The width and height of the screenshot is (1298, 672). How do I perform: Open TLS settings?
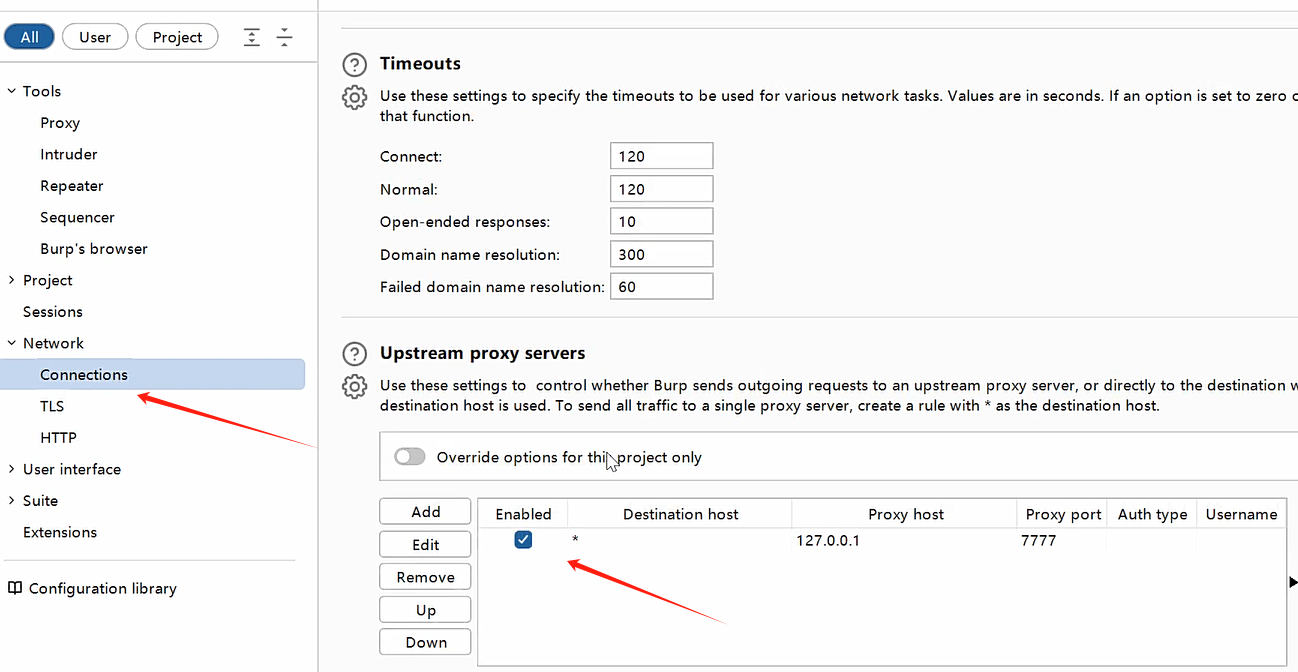(x=52, y=406)
